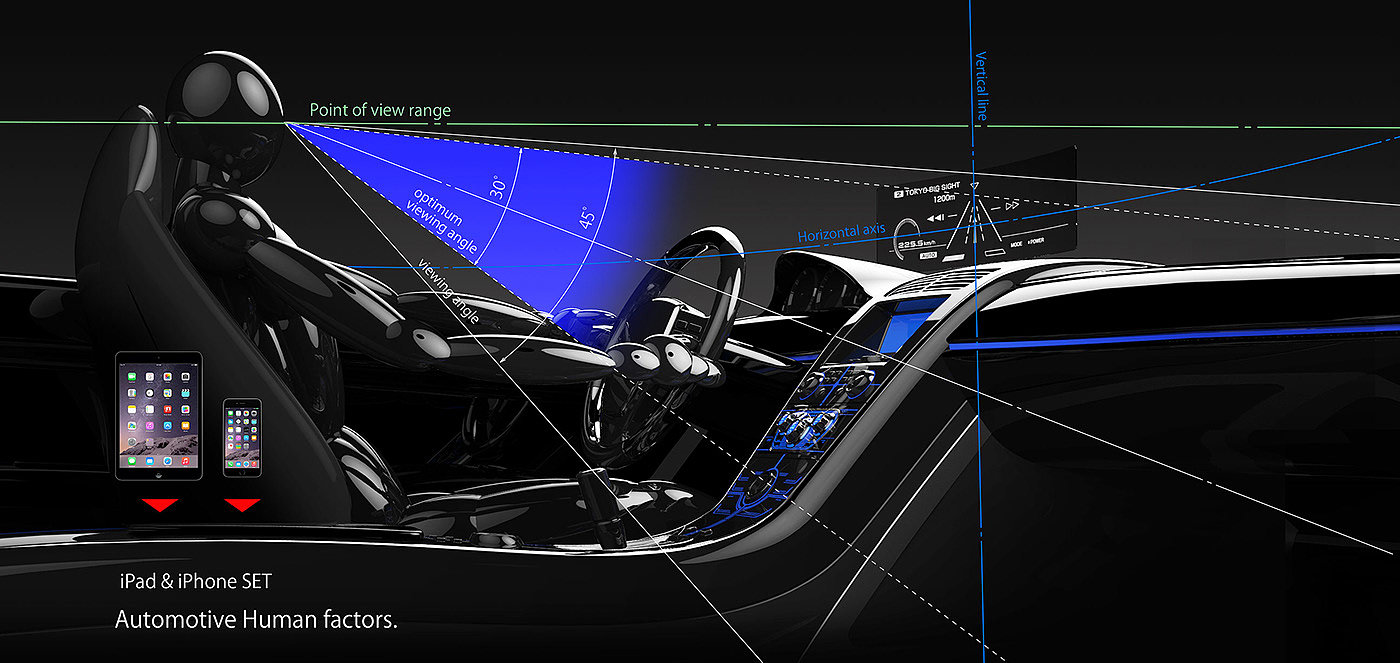Tap the fast-forward arrows on the HUD
This screenshot has width=1400, height=663.
(x=1011, y=205)
